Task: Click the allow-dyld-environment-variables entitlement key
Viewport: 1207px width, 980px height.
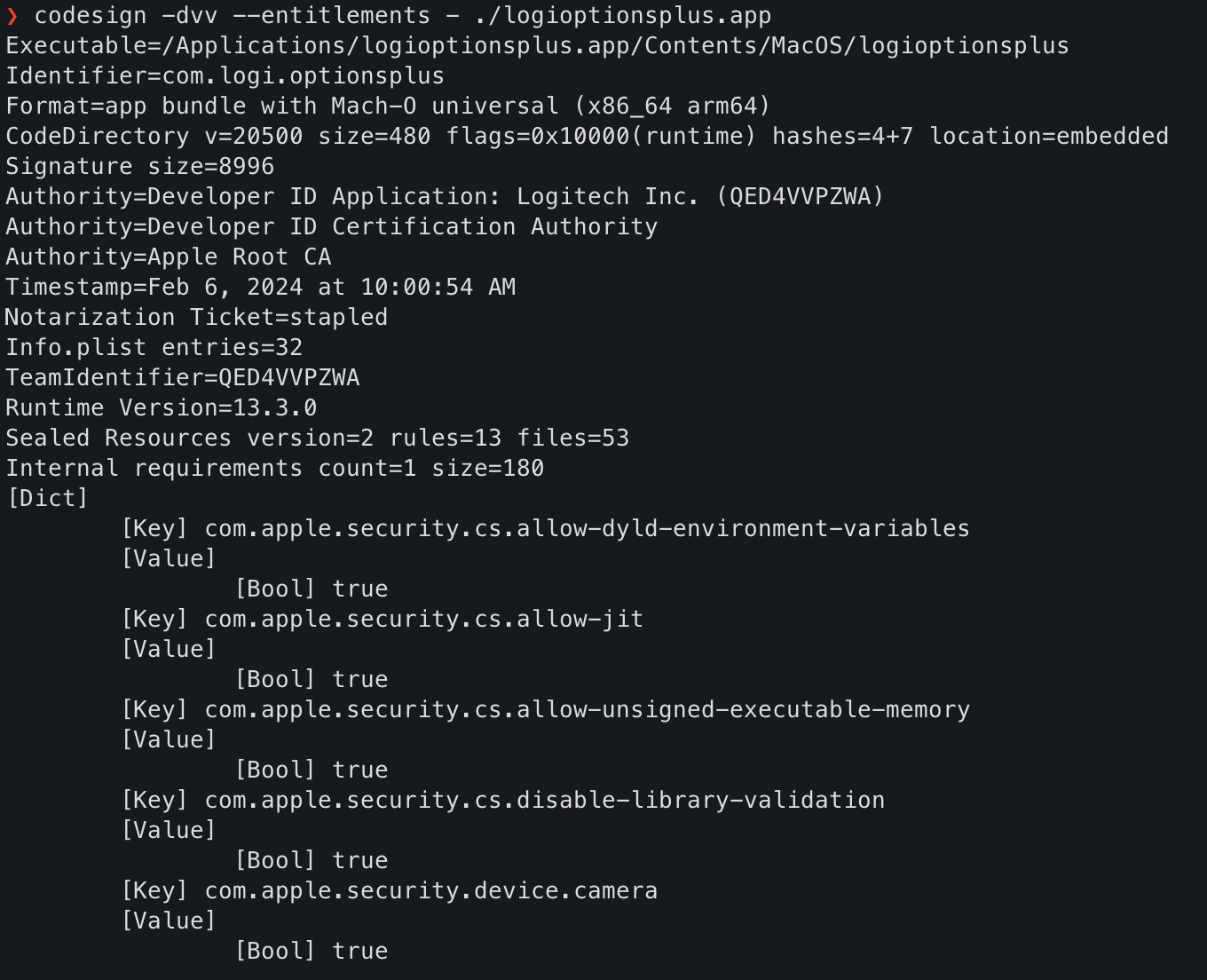Action: [587, 529]
